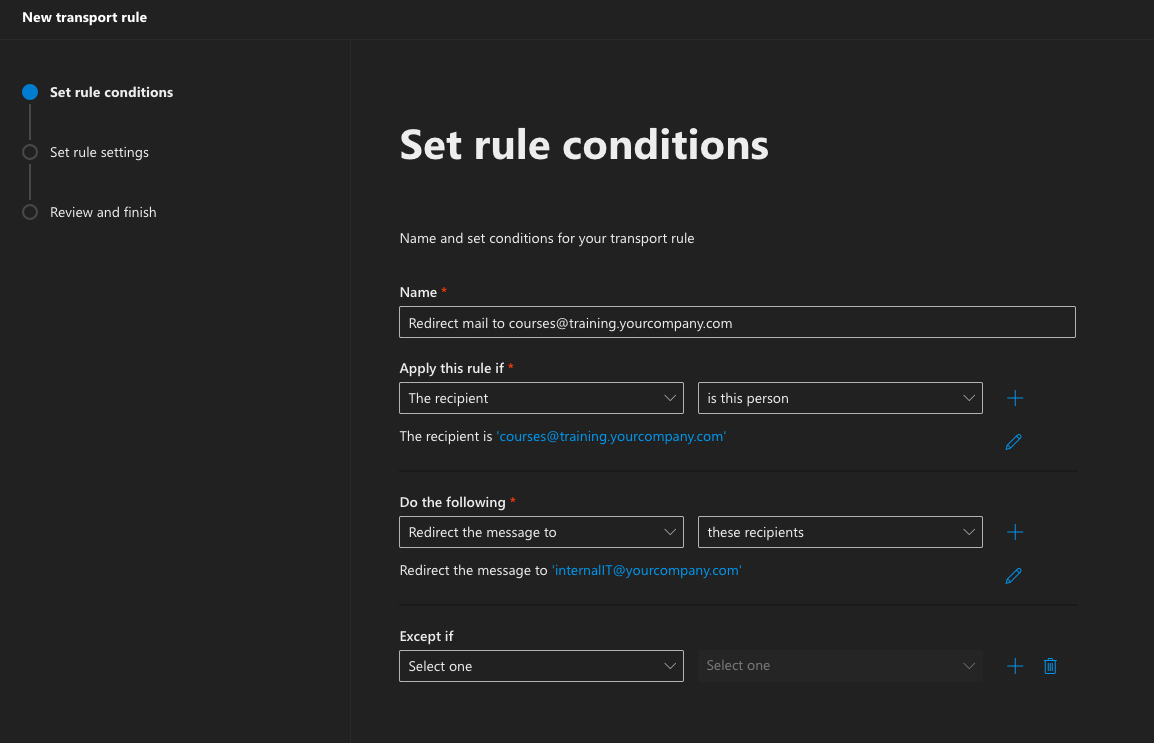Image resolution: width=1154 pixels, height=743 pixels.
Task: Open the Except if 'Select one' dropdown
Action: pyautogui.click(x=541, y=666)
